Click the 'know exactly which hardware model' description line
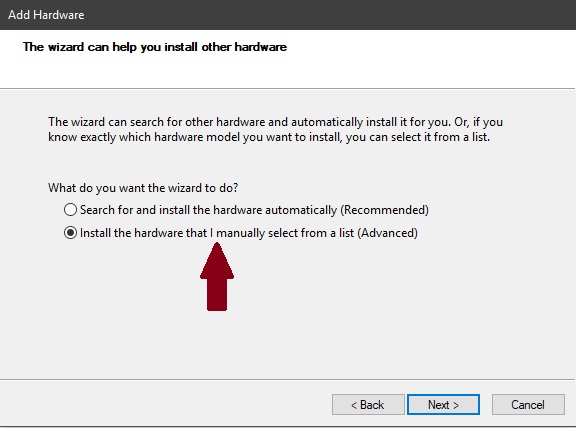 pos(269,137)
